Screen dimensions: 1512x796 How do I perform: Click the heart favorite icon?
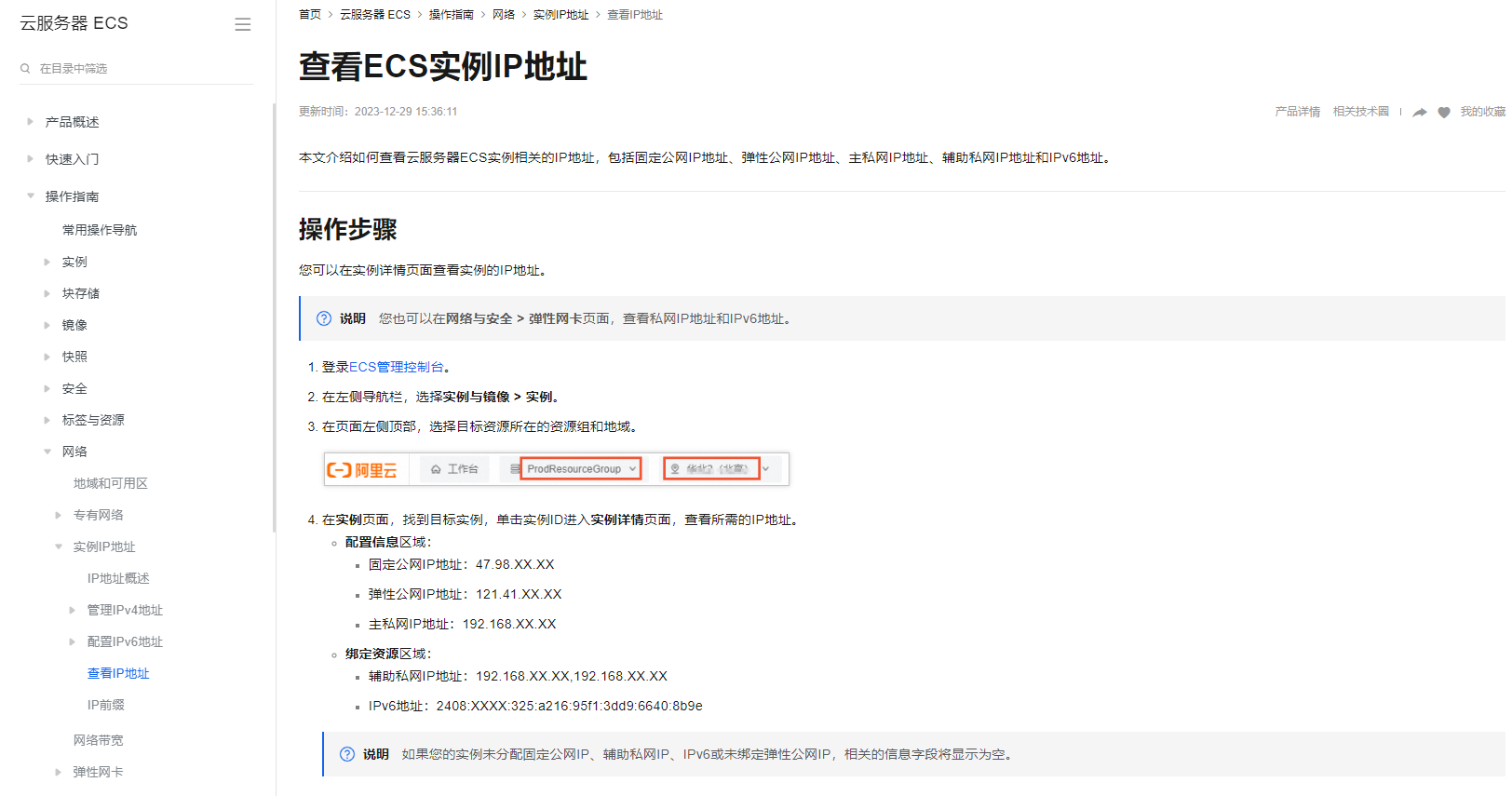coord(1444,113)
